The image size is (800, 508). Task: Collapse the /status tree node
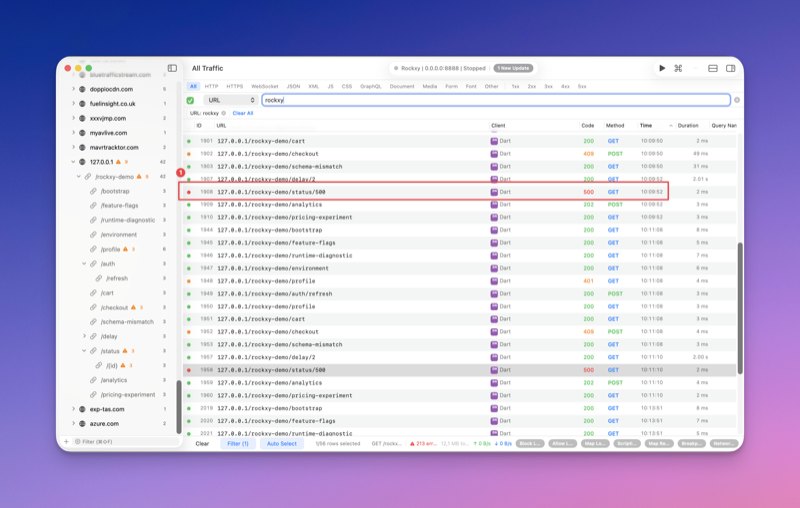(x=84, y=351)
